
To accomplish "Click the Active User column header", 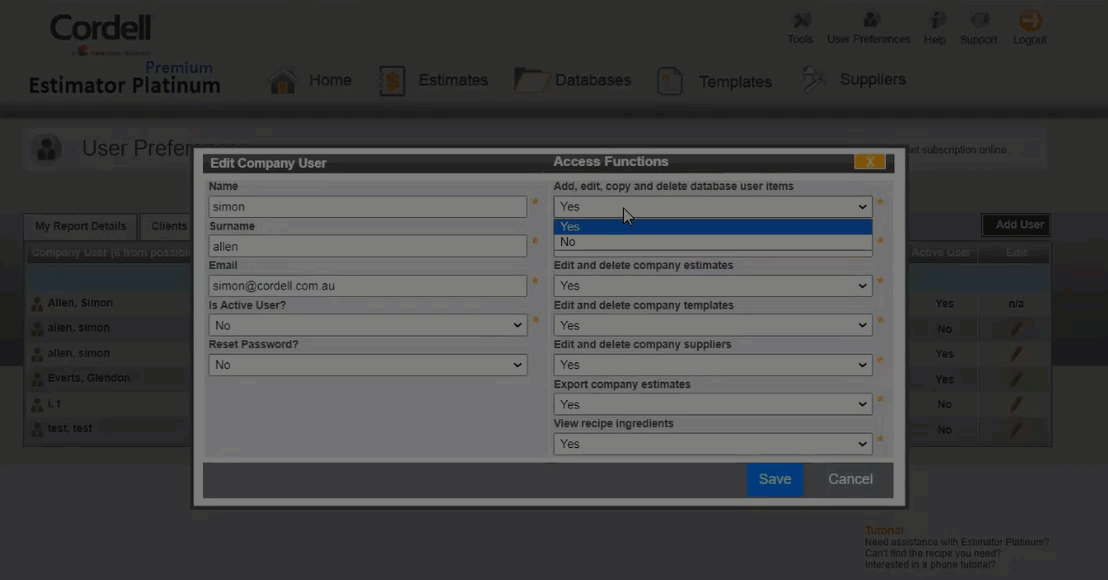I will click(940, 252).
